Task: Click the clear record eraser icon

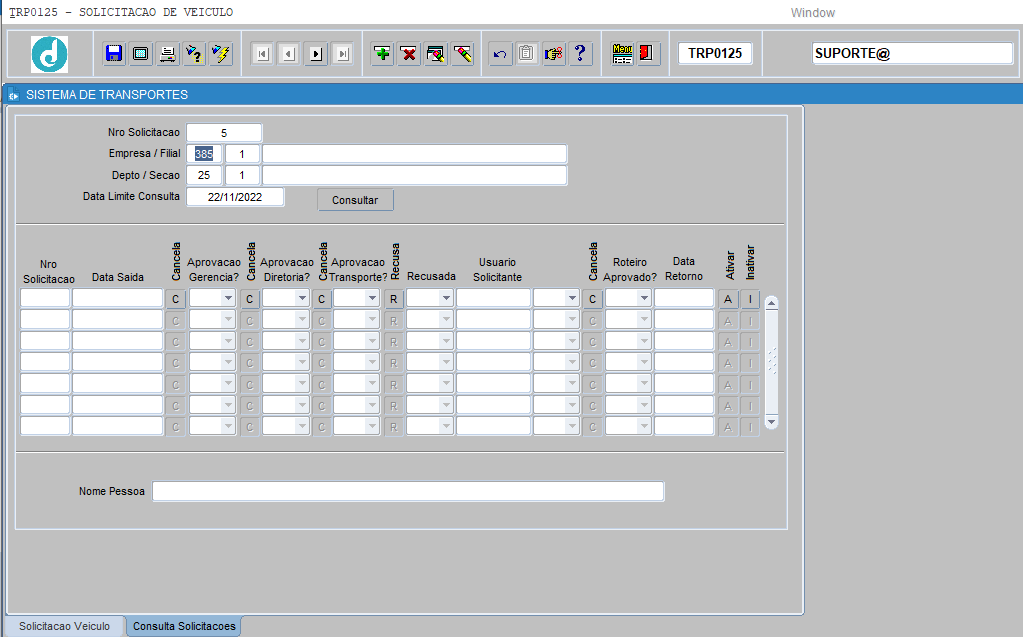Action: point(463,54)
